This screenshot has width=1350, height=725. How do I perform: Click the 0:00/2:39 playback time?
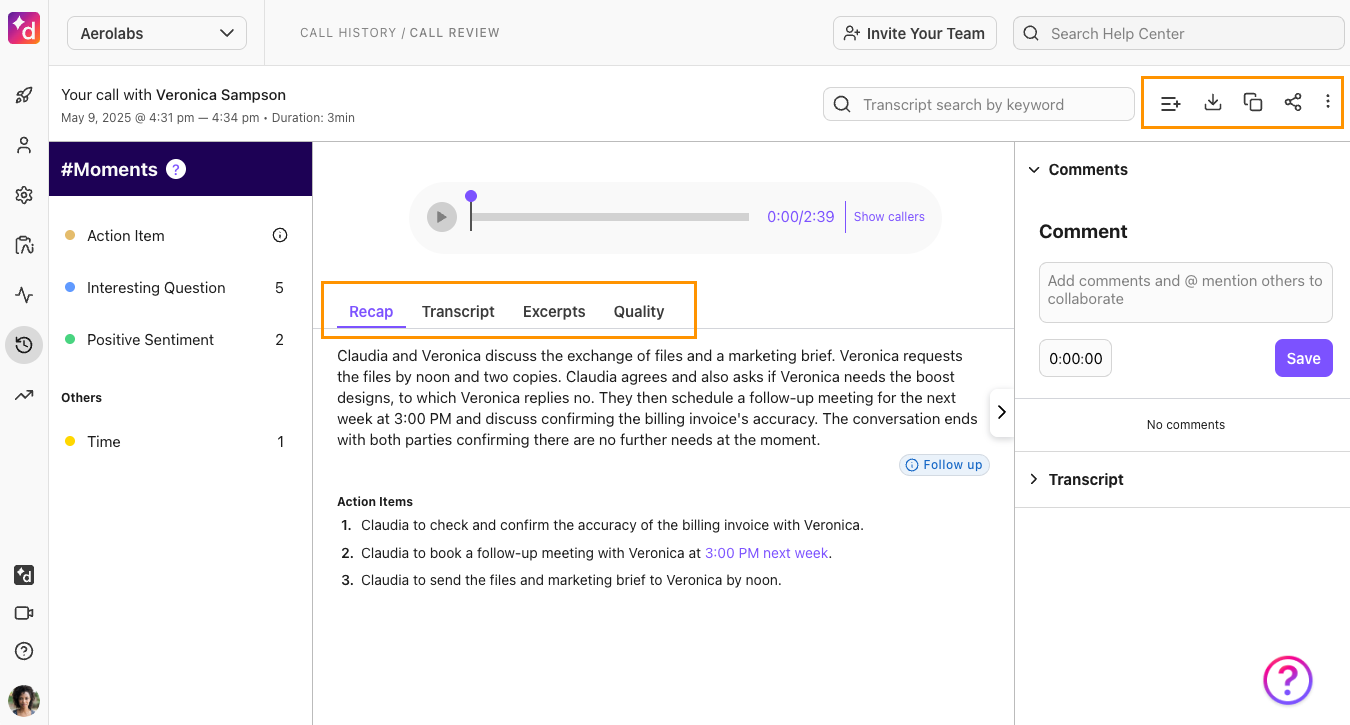(x=800, y=217)
